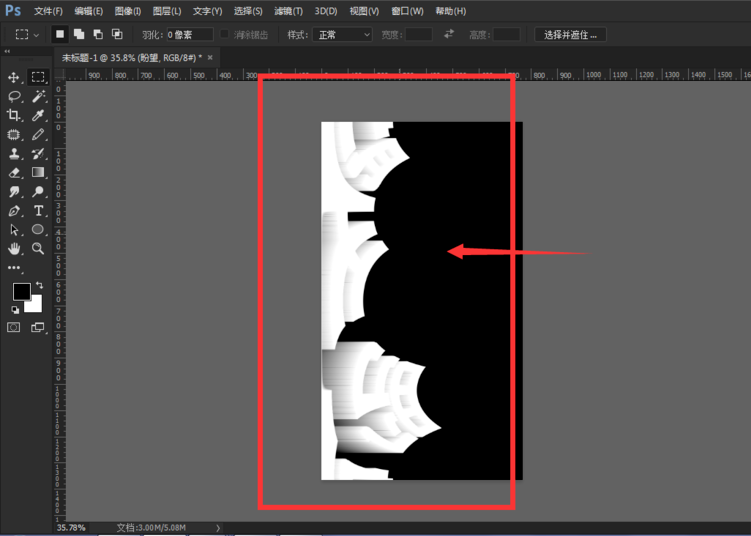The image size is (751, 536).
Task: Select the Rectangular Marquee tool in toolbox
Action: pos(38,77)
